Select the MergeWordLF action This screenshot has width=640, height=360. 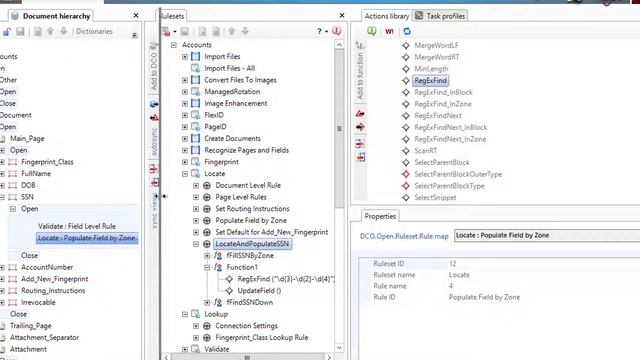(x=436, y=45)
